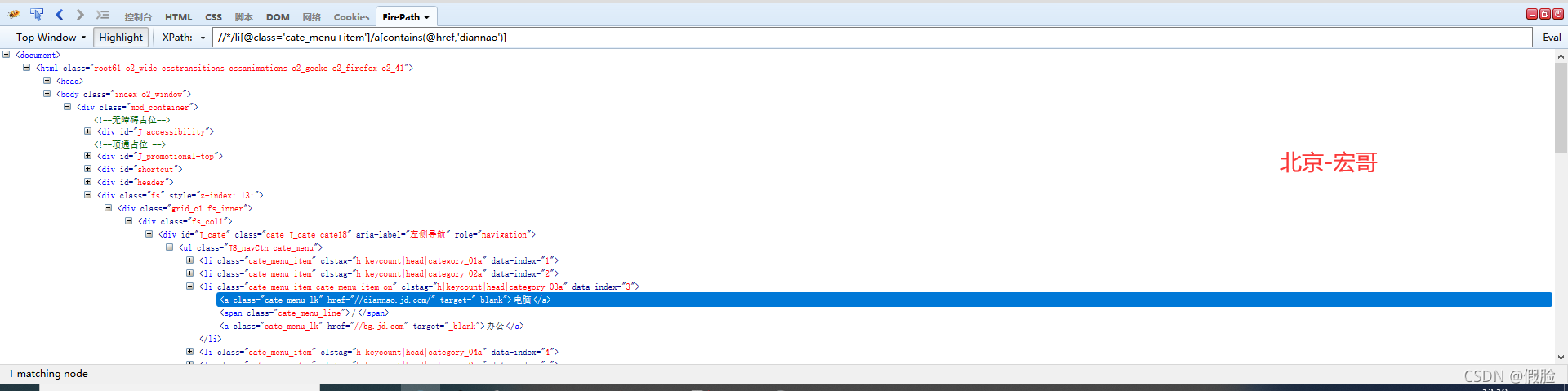Switch to the DOM tab
Viewport: 1568px width, 391px height.
pyautogui.click(x=278, y=16)
